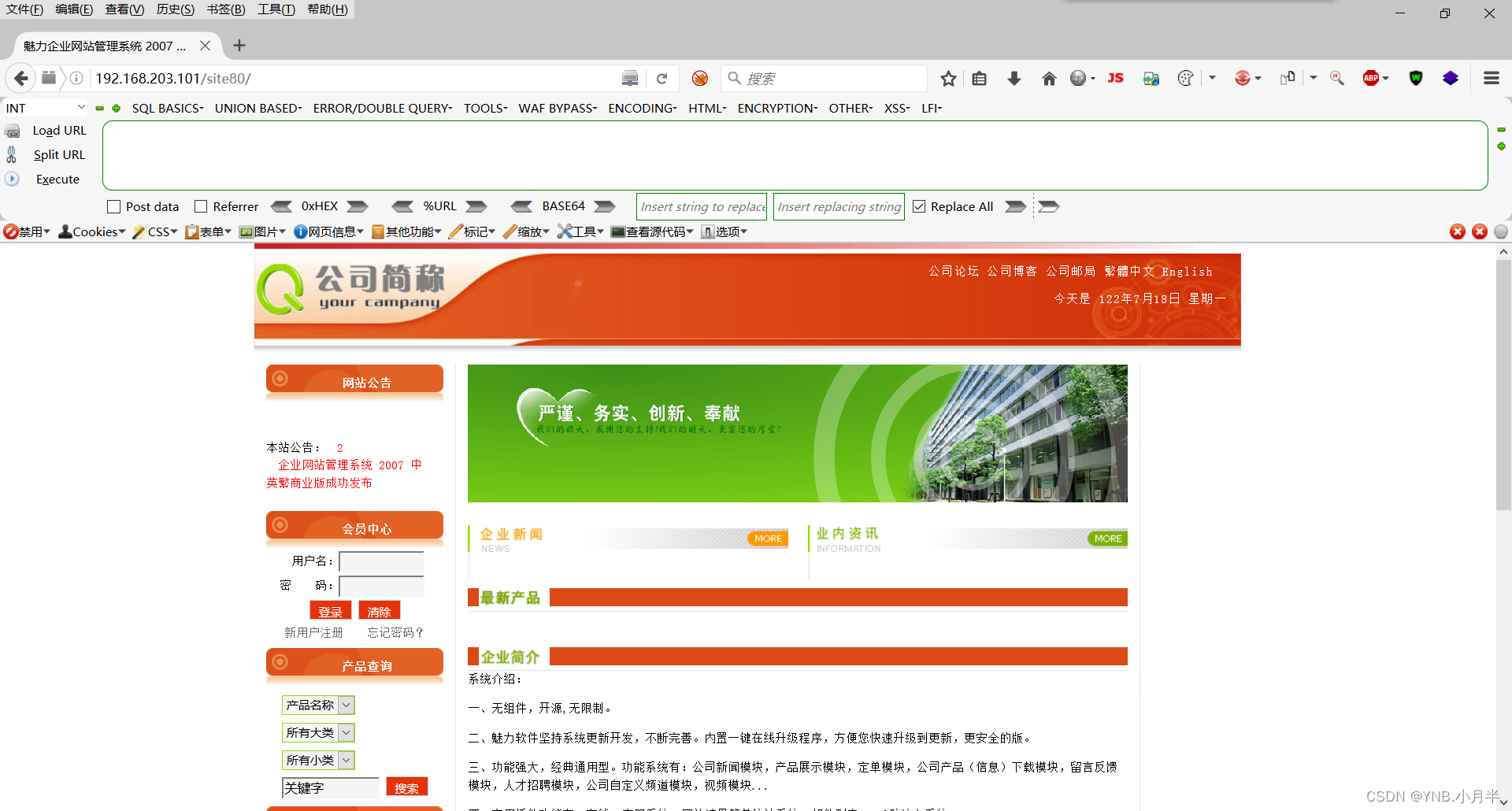Open the SQL BASICS menu in HackBar
1512x811 pixels.
pyautogui.click(x=167, y=108)
